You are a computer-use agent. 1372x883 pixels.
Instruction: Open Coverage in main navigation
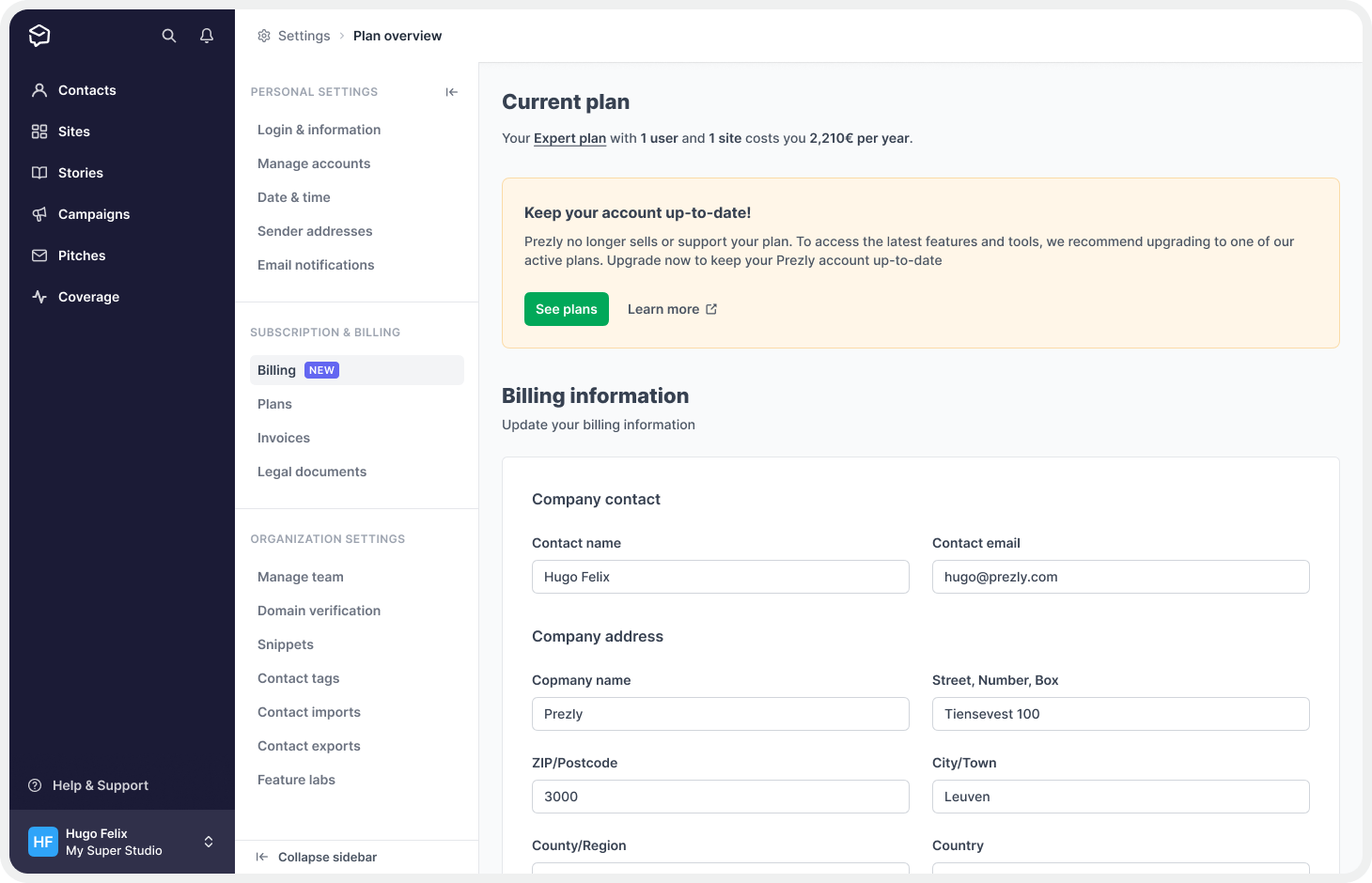coord(88,297)
